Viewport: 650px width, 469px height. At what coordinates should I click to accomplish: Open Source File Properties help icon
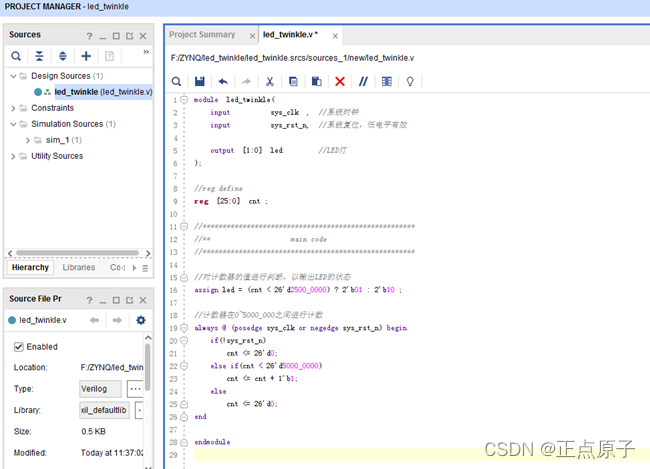(90, 300)
